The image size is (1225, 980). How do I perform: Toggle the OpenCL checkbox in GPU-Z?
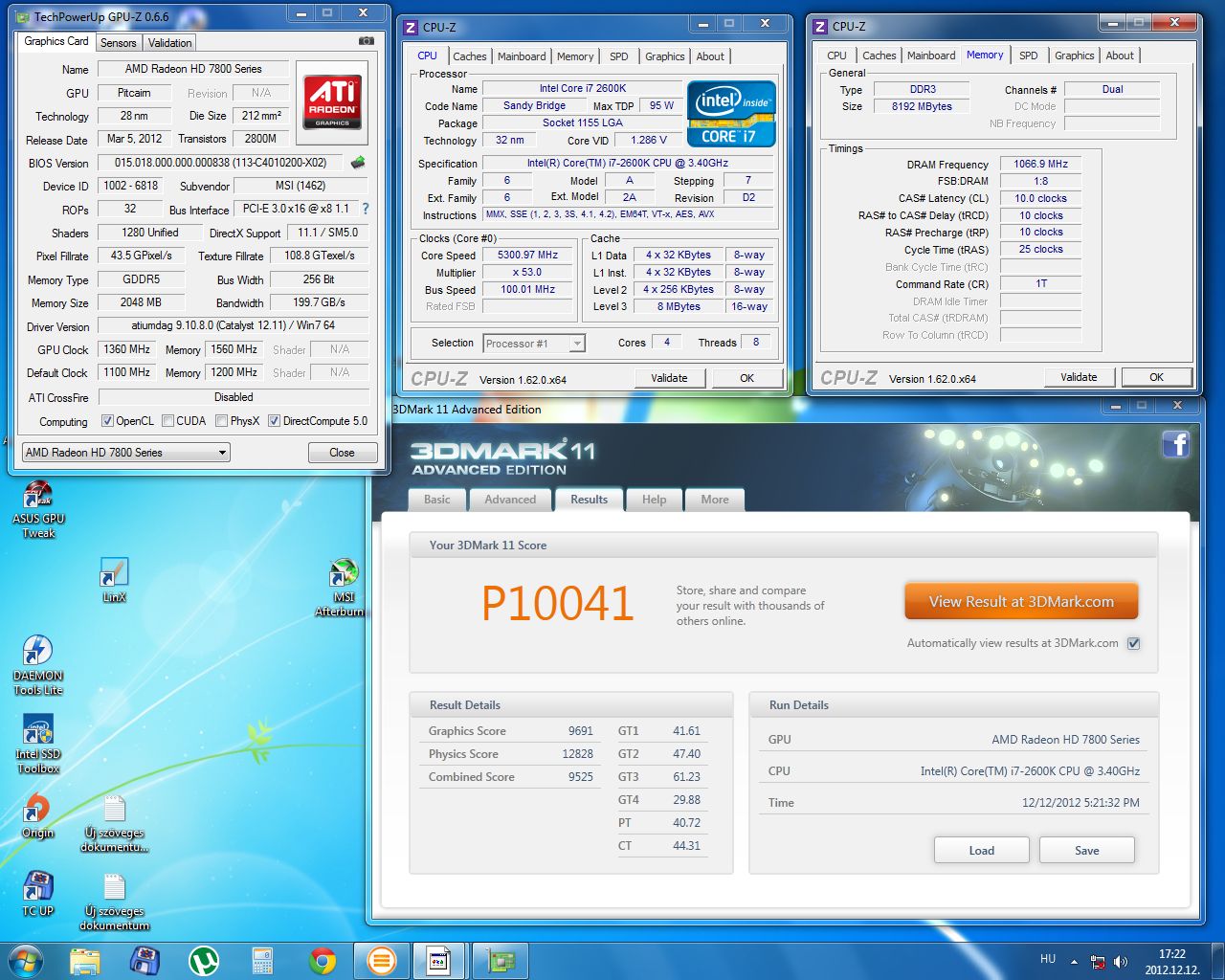[107, 421]
